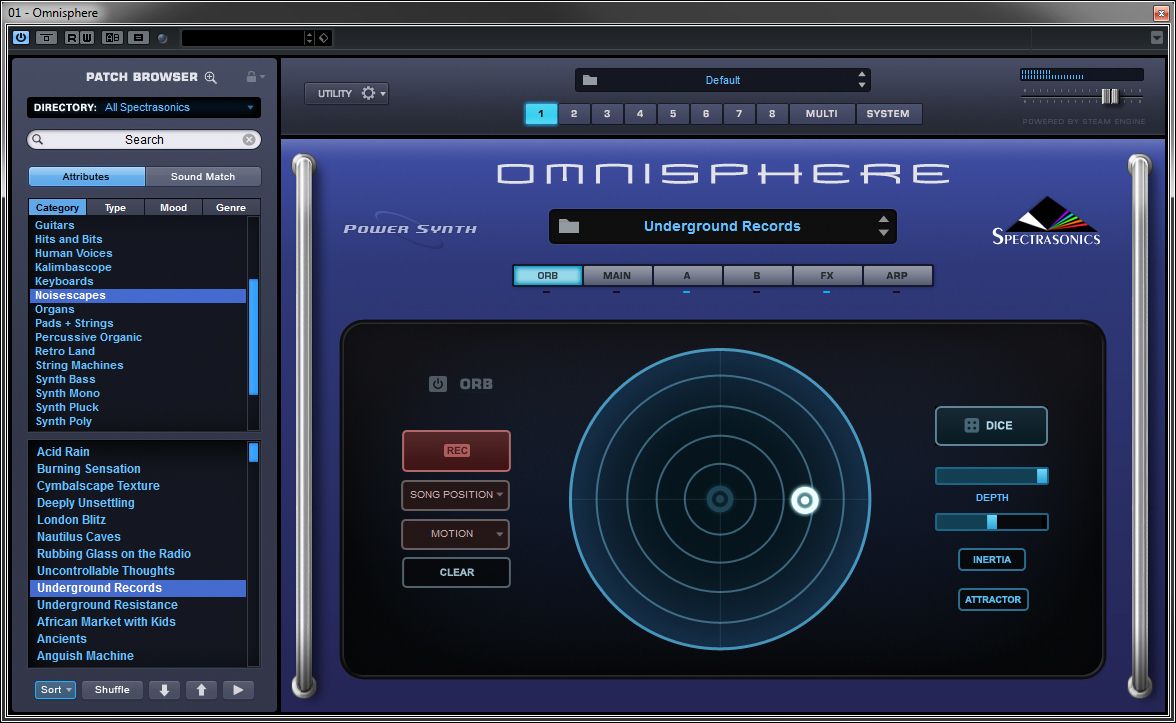Open the layer A page tab

tap(687, 276)
